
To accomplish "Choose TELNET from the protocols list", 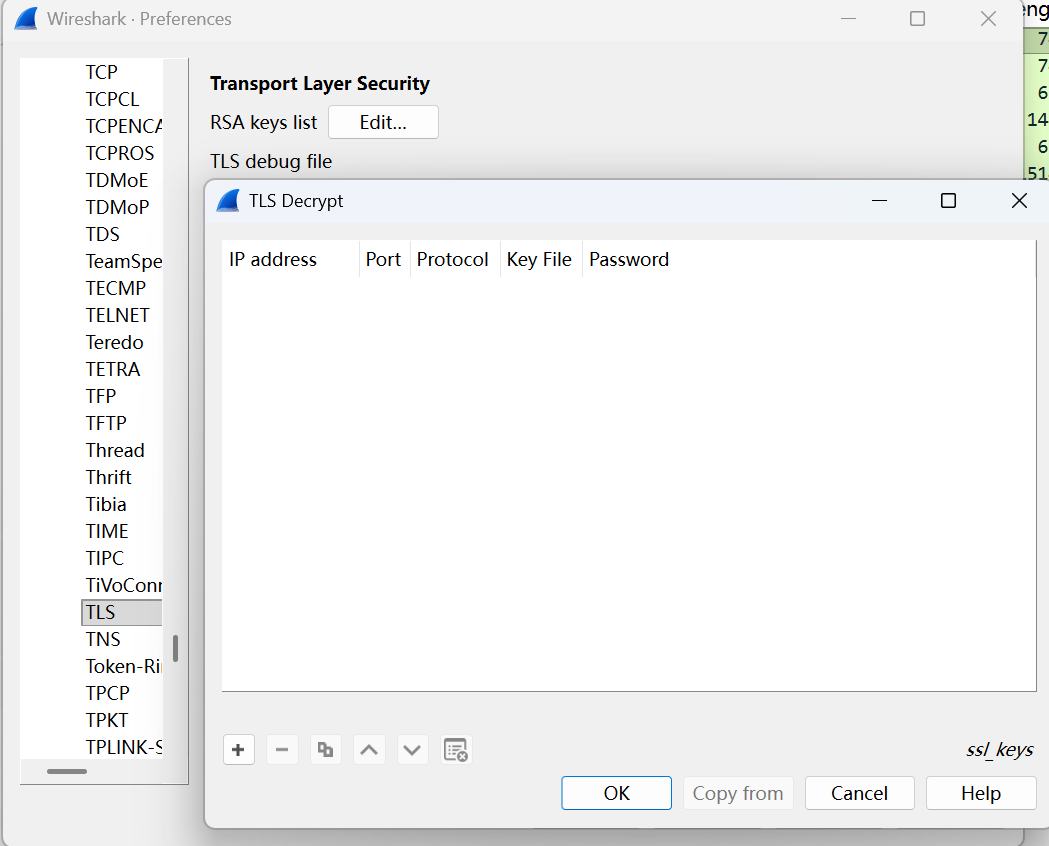I will (x=117, y=315).
